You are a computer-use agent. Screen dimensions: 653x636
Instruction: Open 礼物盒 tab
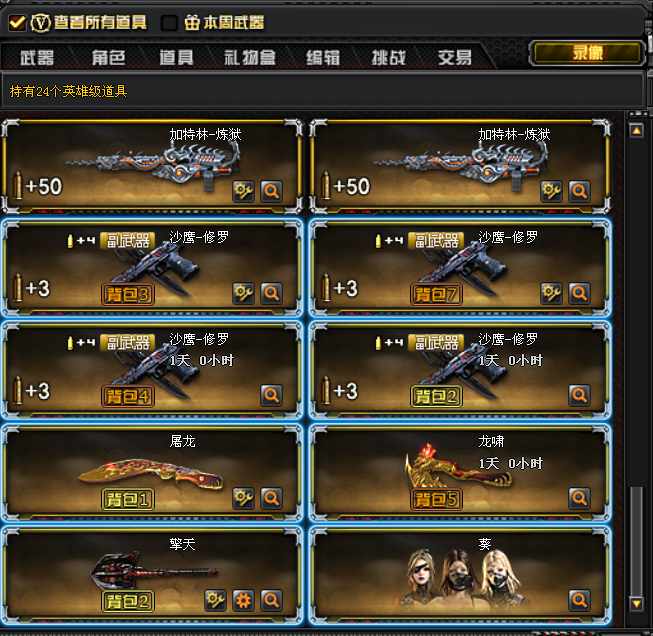coord(250,57)
